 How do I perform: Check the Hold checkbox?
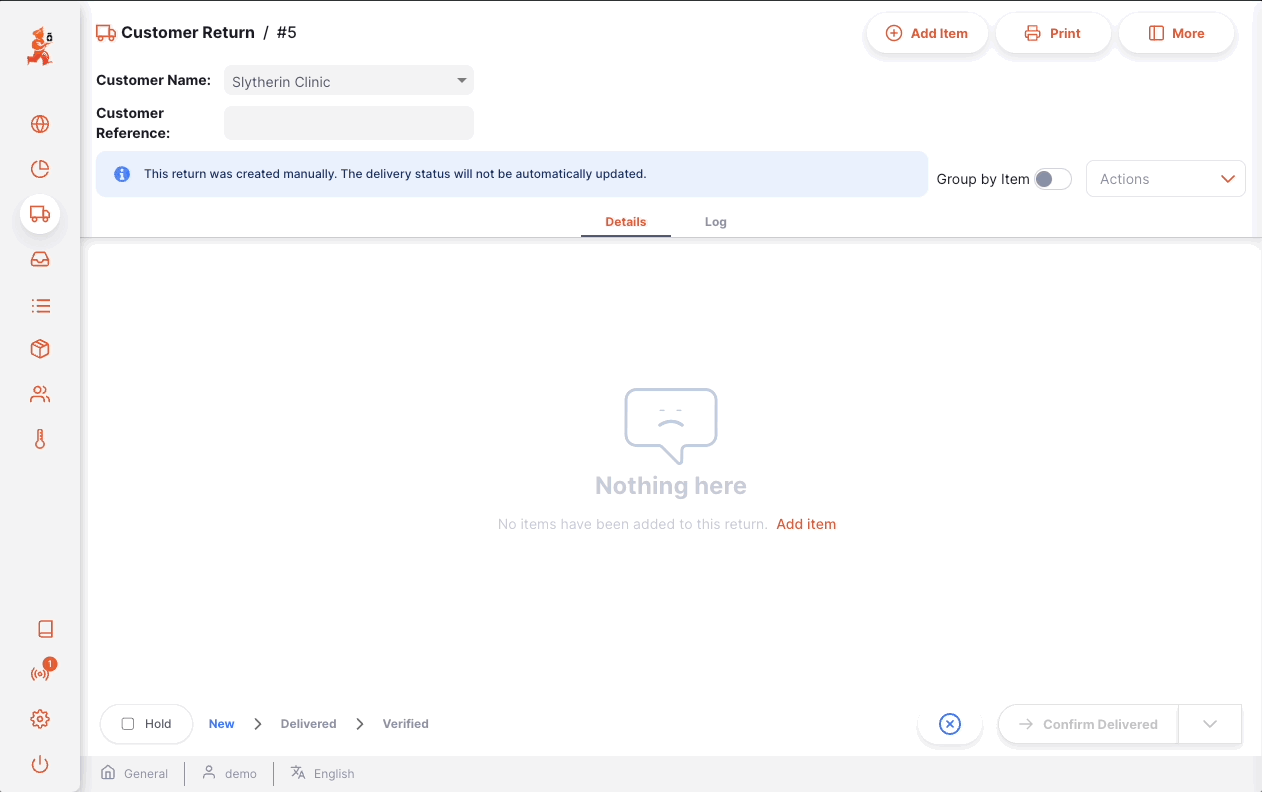(x=128, y=724)
